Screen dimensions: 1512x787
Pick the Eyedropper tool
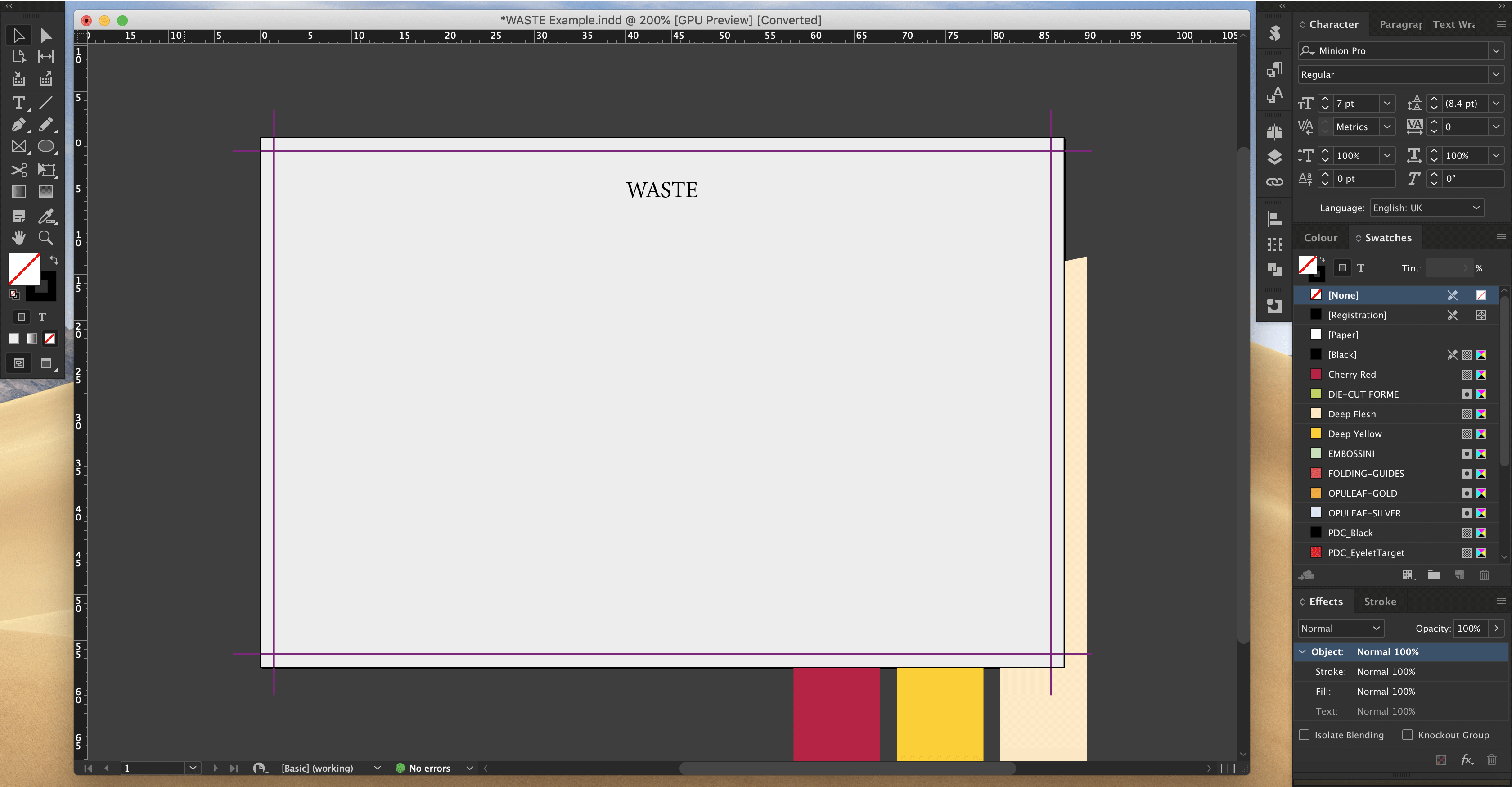(x=46, y=216)
